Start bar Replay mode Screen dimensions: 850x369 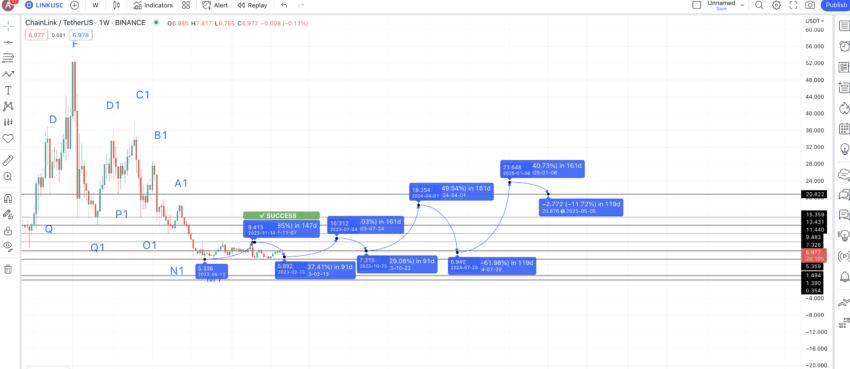pos(253,5)
